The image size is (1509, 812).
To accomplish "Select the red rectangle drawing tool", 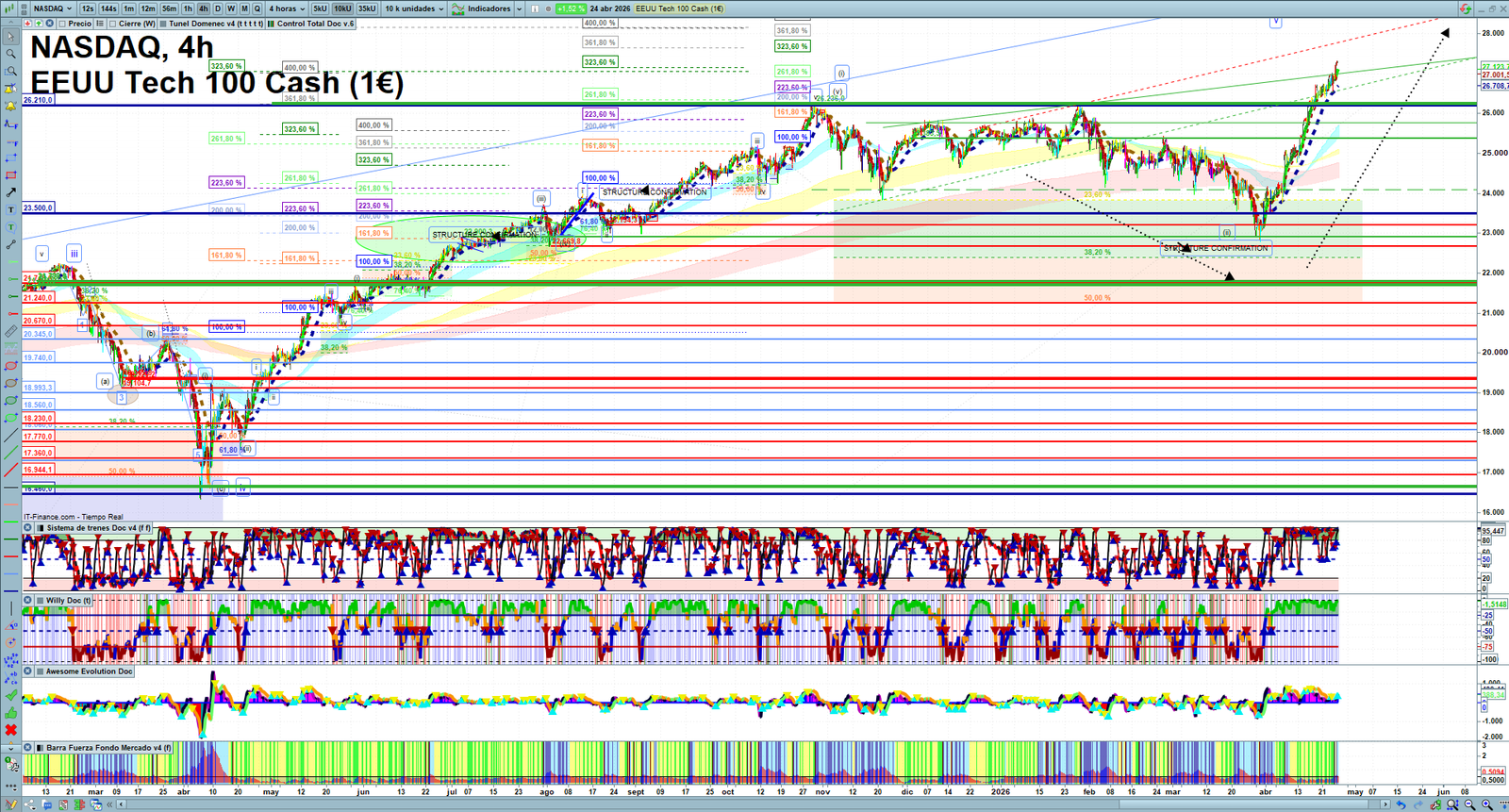I will pos(10,175).
